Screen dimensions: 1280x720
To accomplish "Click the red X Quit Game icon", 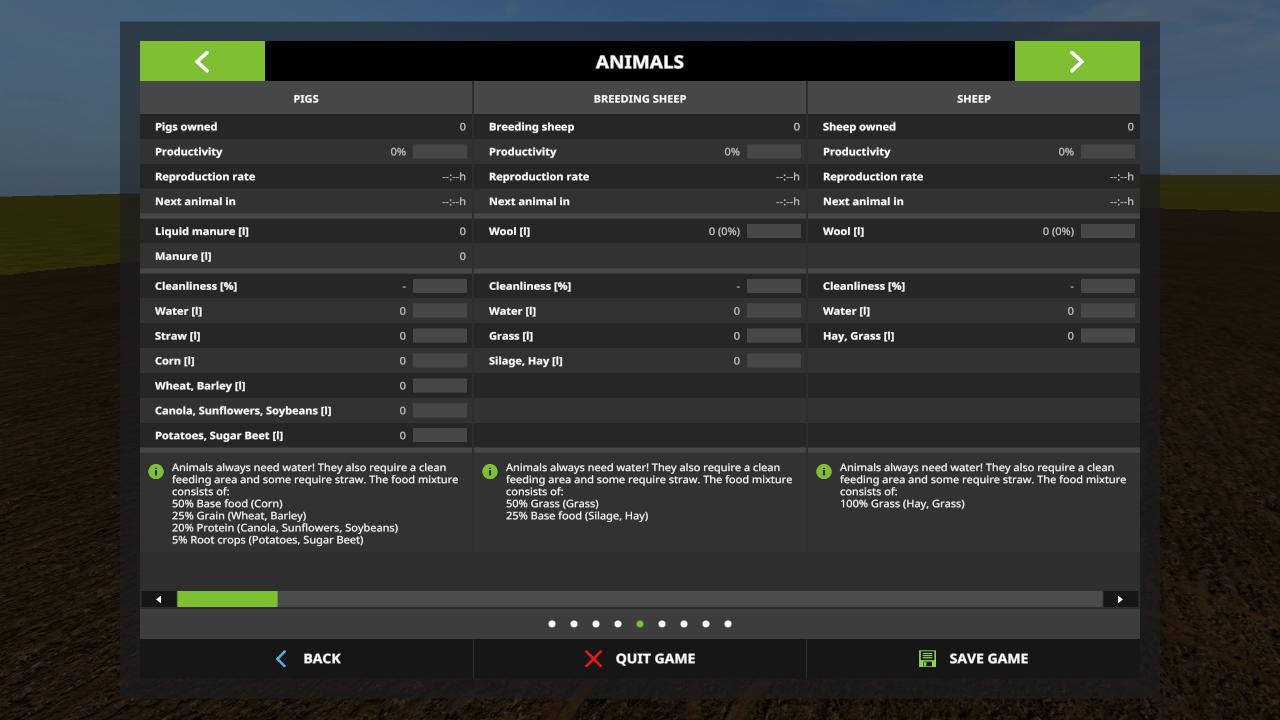I will coord(594,658).
